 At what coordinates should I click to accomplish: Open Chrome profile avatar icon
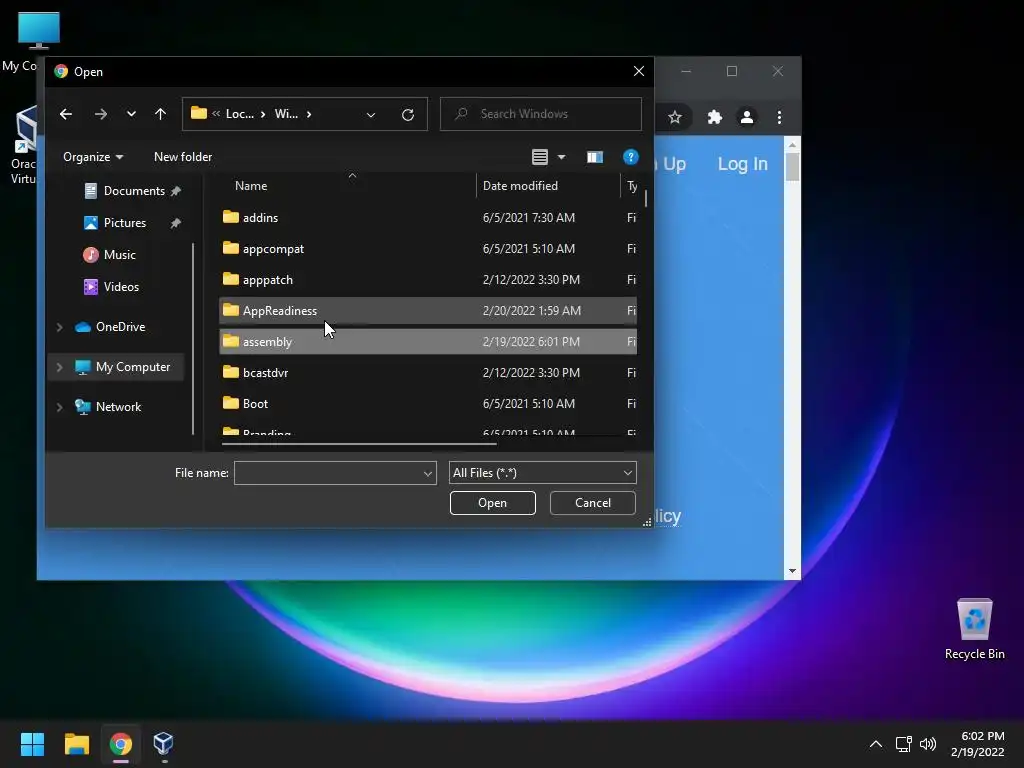coord(746,118)
